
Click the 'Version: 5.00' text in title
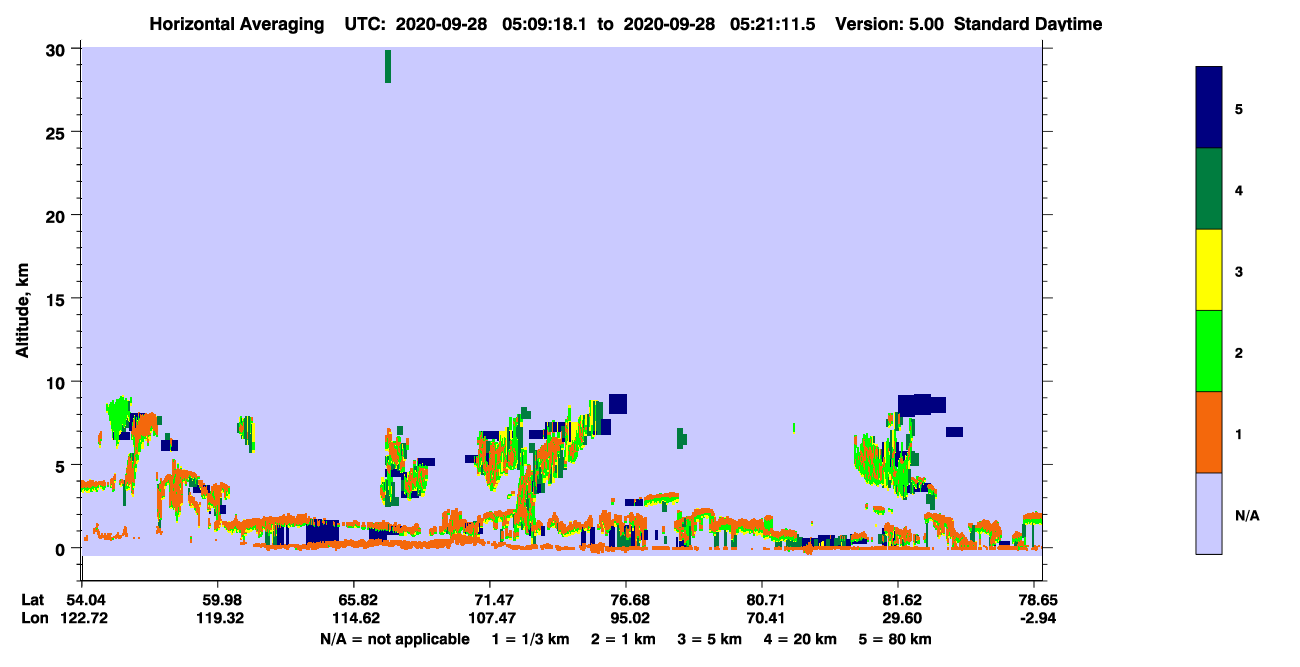tap(888, 24)
